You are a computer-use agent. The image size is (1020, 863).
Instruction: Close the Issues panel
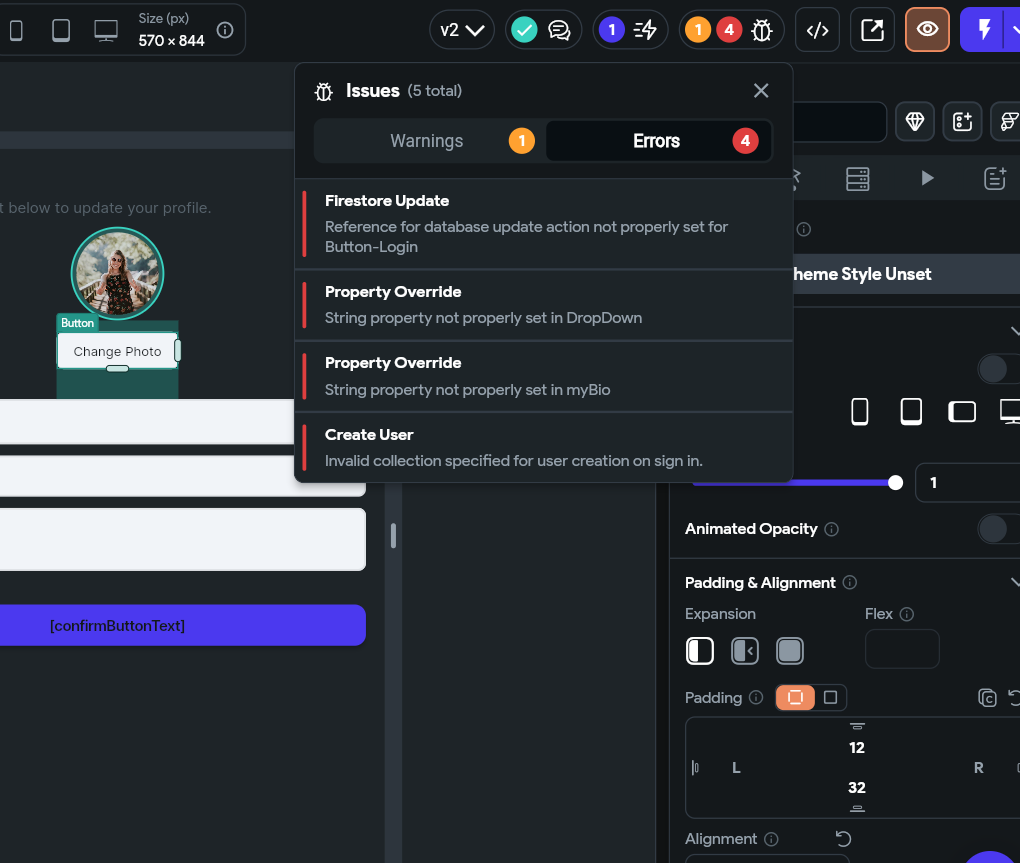pos(761,90)
